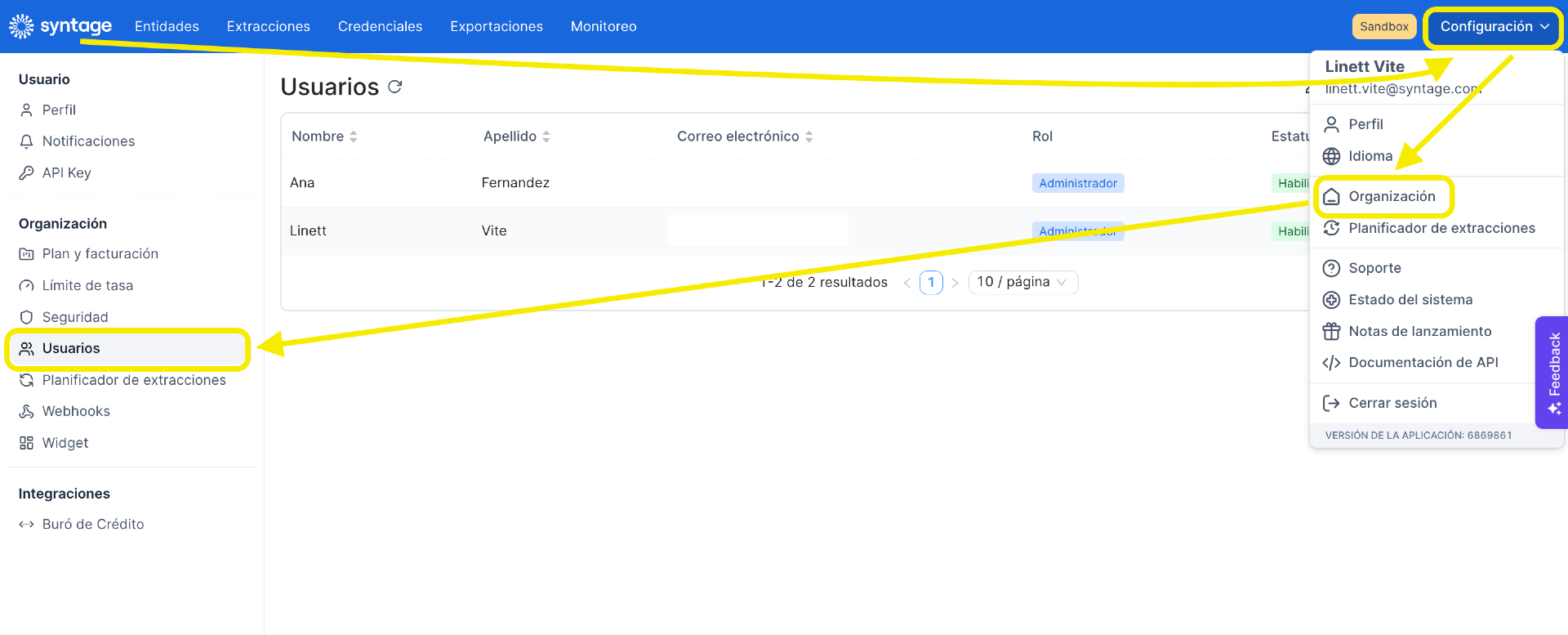
Task: Click the Perfil person icon in sidebar
Action: tap(26, 110)
